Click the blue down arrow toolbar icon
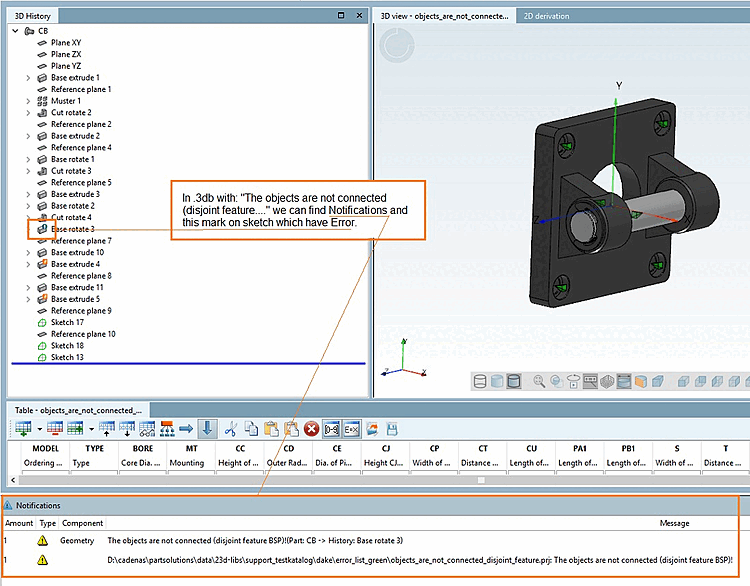Viewport: 750px width, 586px height. click(x=206, y=428)
